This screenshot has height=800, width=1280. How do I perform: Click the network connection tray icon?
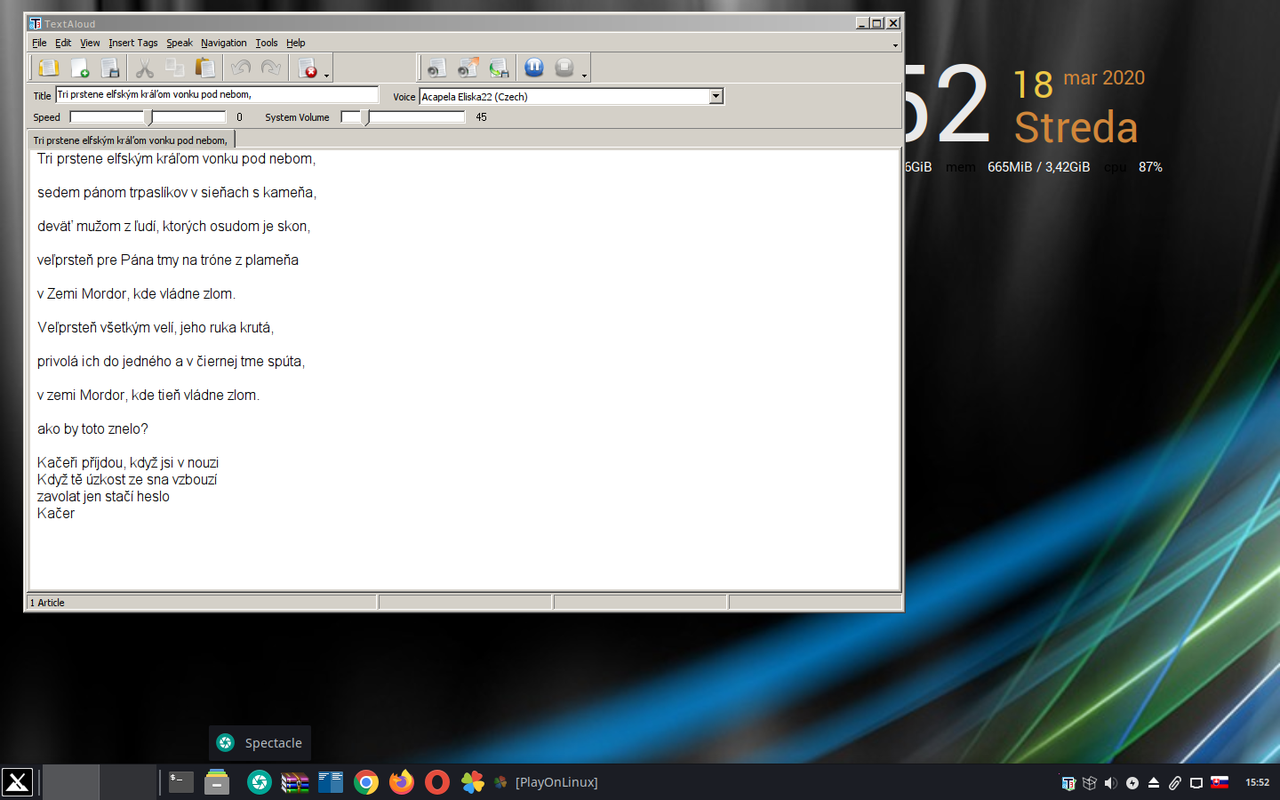(x=1196, y=783)
